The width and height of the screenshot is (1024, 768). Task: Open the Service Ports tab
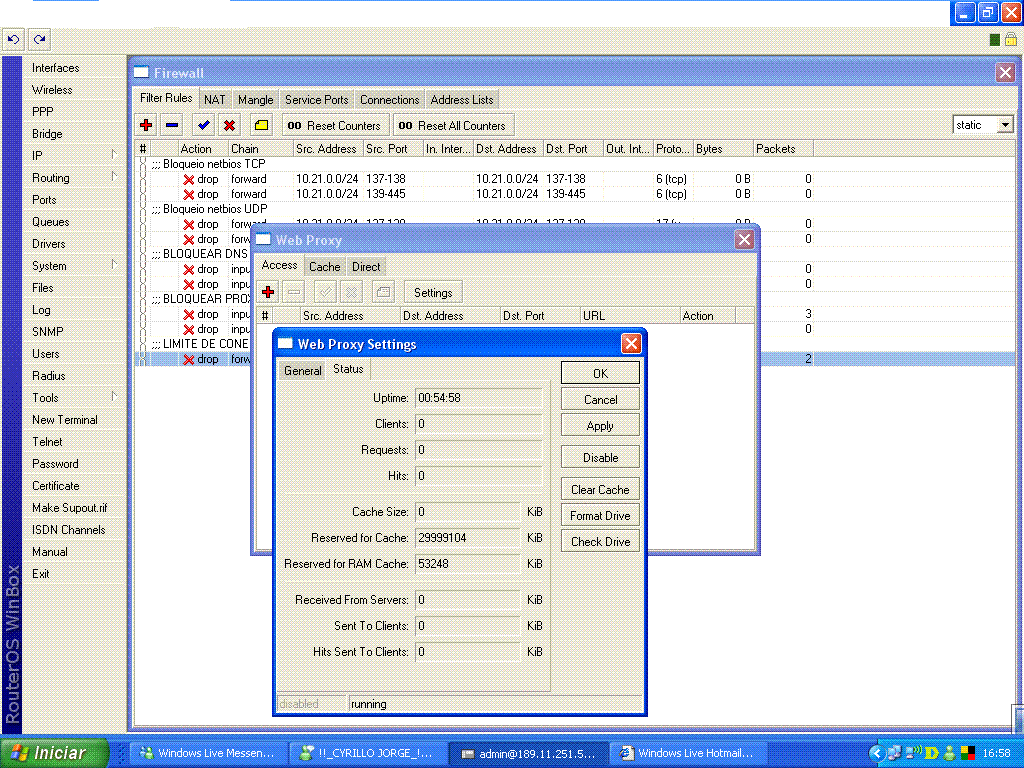pos(317,99)
